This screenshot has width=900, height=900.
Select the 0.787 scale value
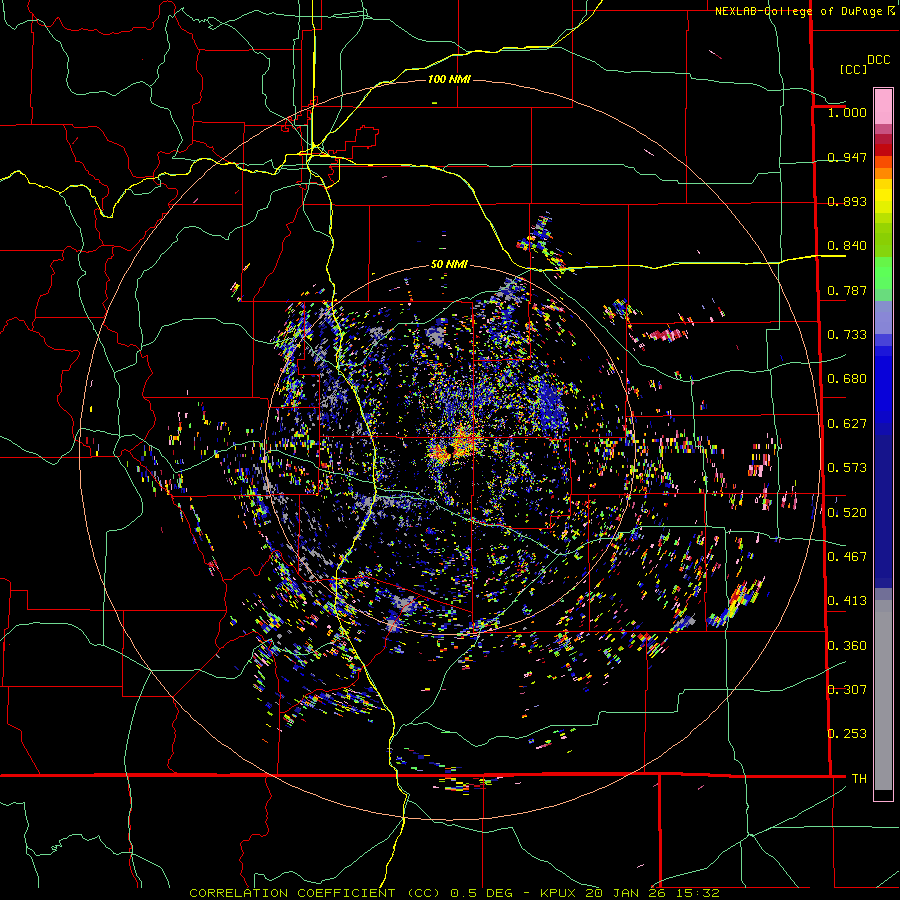coord(847,290)
